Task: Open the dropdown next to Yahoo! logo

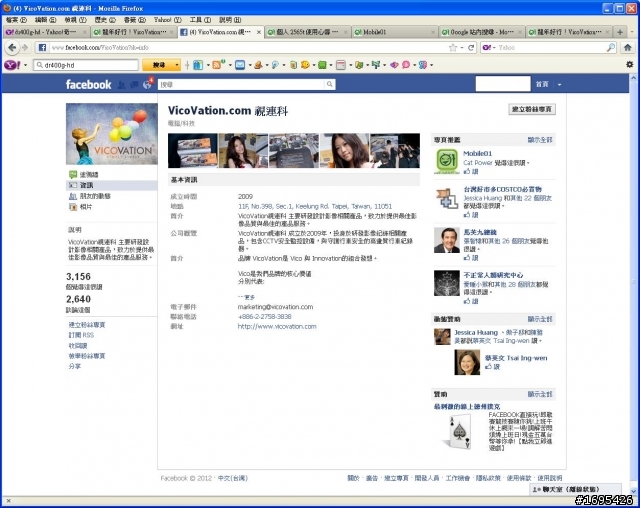Action: (25, 65)
